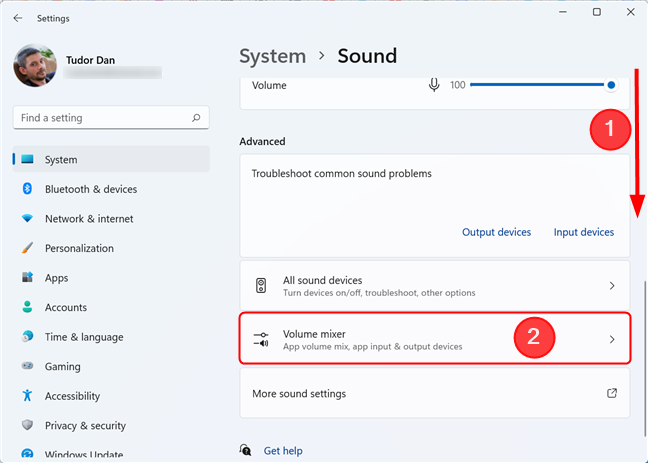This screenshot has height=463, width=648.
Task: Click the Volume mixer slider icon
Action: tap(261, 339)
